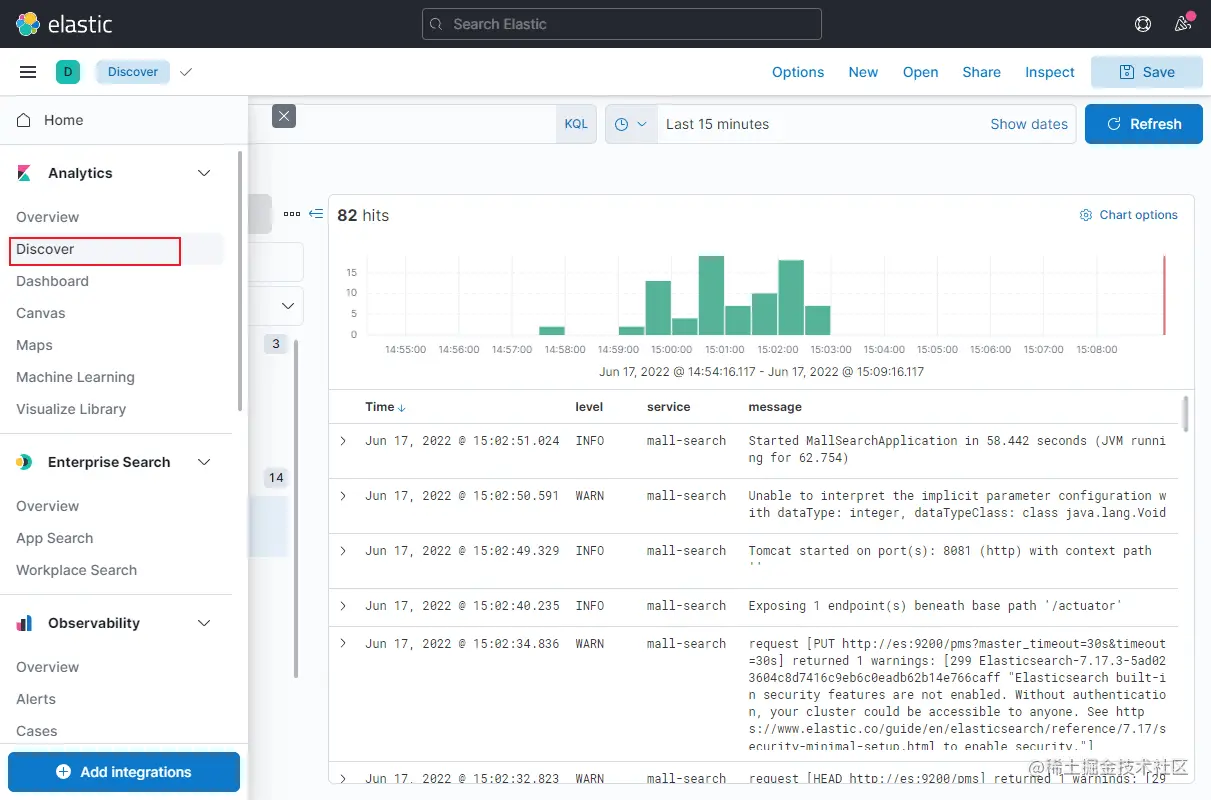This screenshot has height=800, width=1211.
Task: Collapse the field sidebar arrow icon
Action: point(316,213)
